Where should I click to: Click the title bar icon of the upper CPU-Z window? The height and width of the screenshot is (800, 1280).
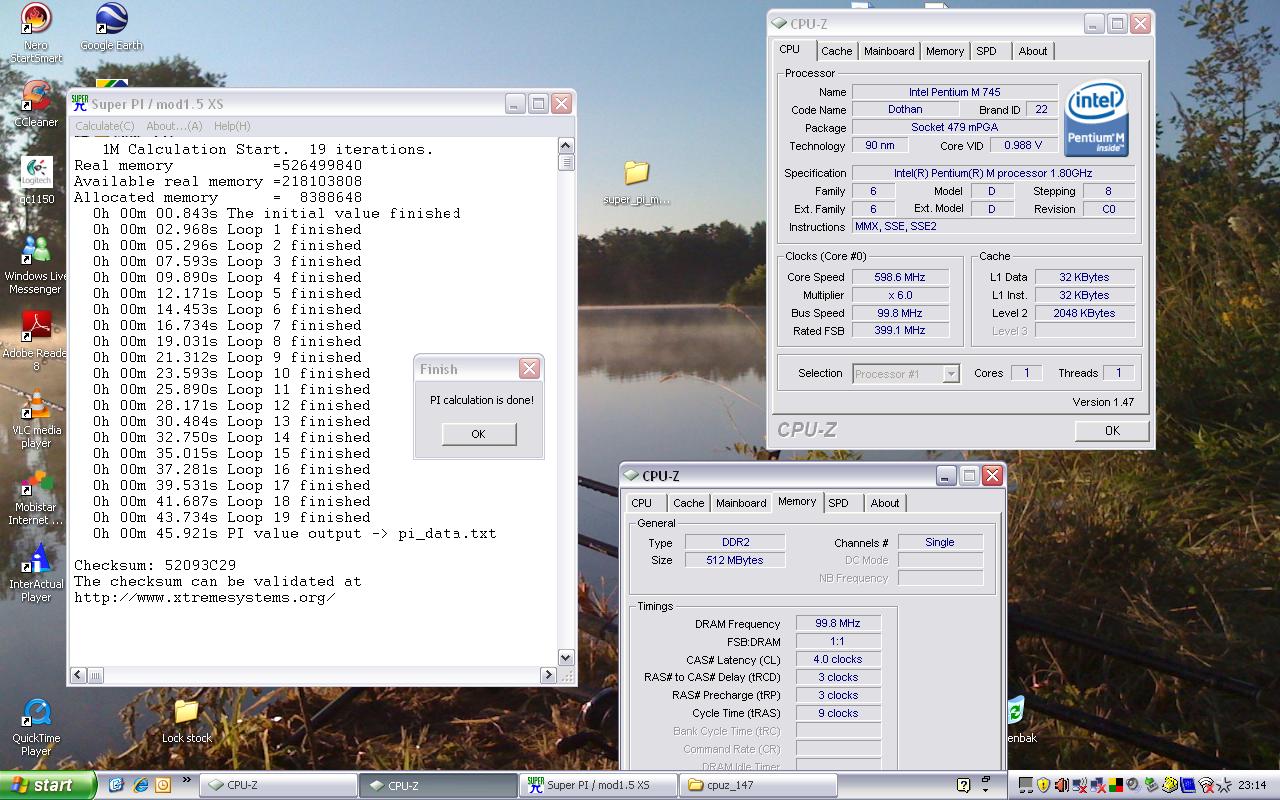coord(779,23)
